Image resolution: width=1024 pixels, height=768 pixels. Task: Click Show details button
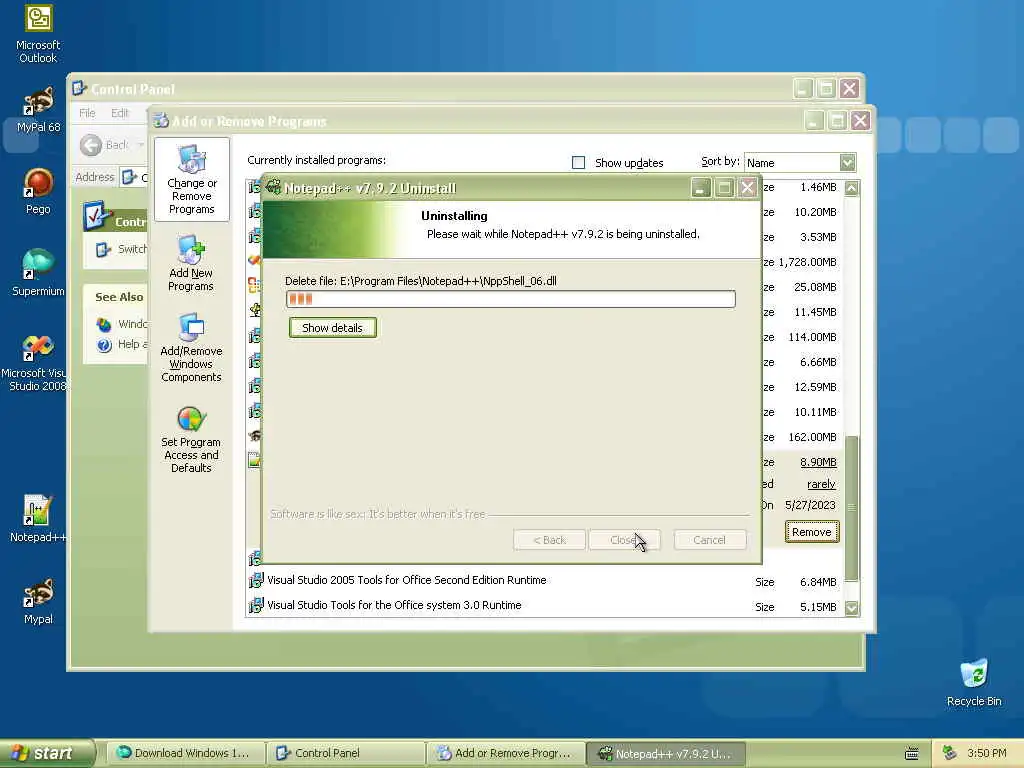pos(332,328)
